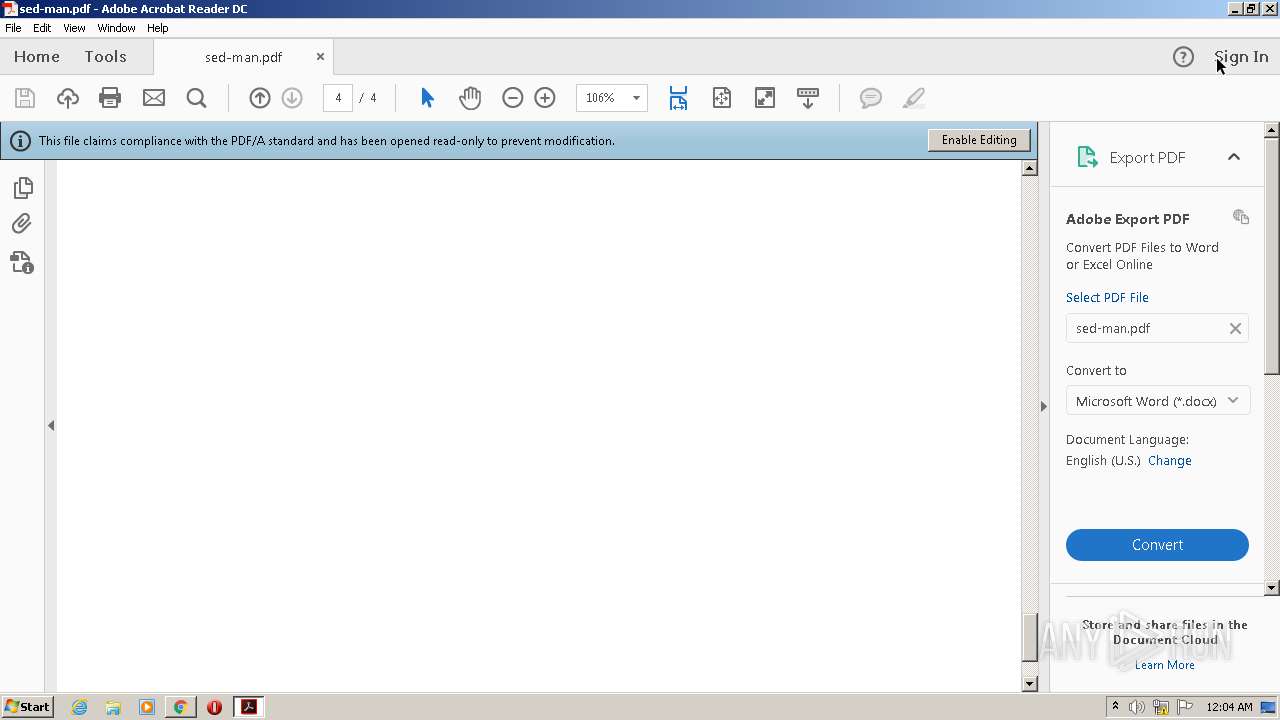Viewport: 1280px width, 720px height.
Task: Click the current page number field
Action: tap(338, 98)
